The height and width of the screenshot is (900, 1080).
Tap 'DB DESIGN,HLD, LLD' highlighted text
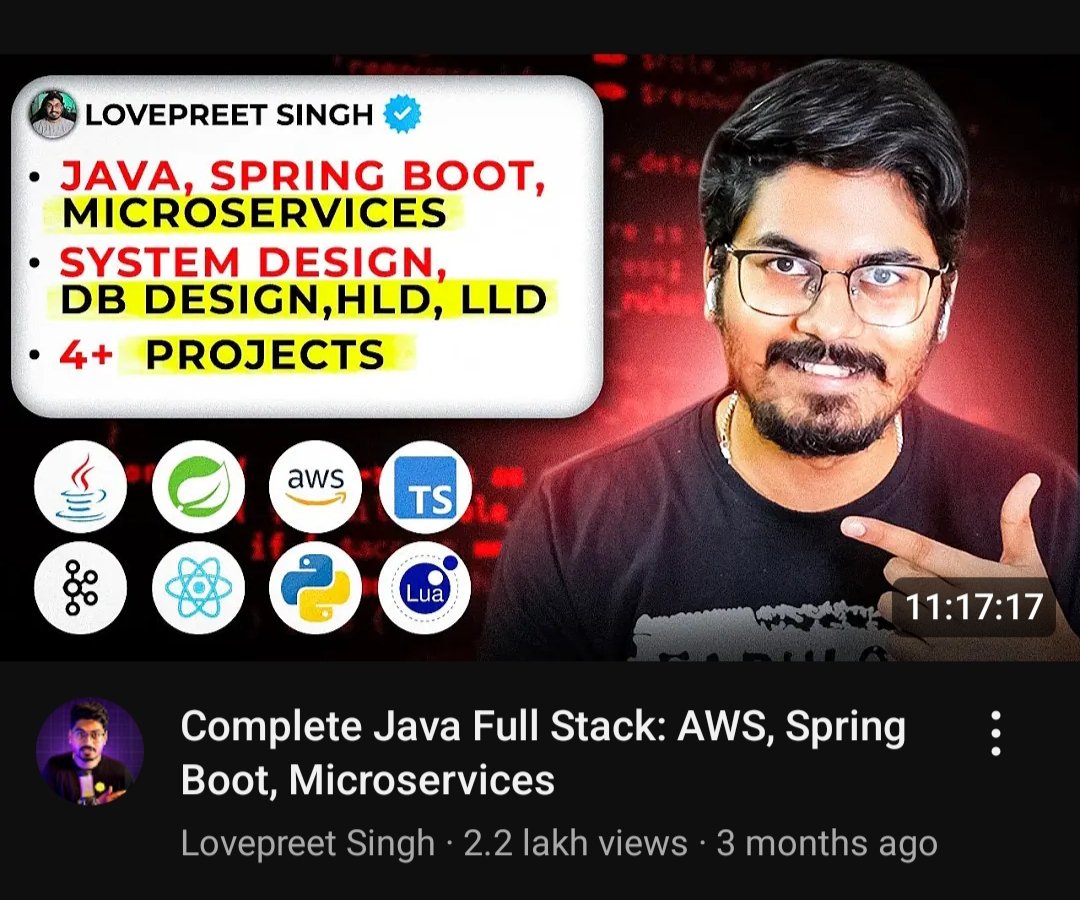(304, 300)
